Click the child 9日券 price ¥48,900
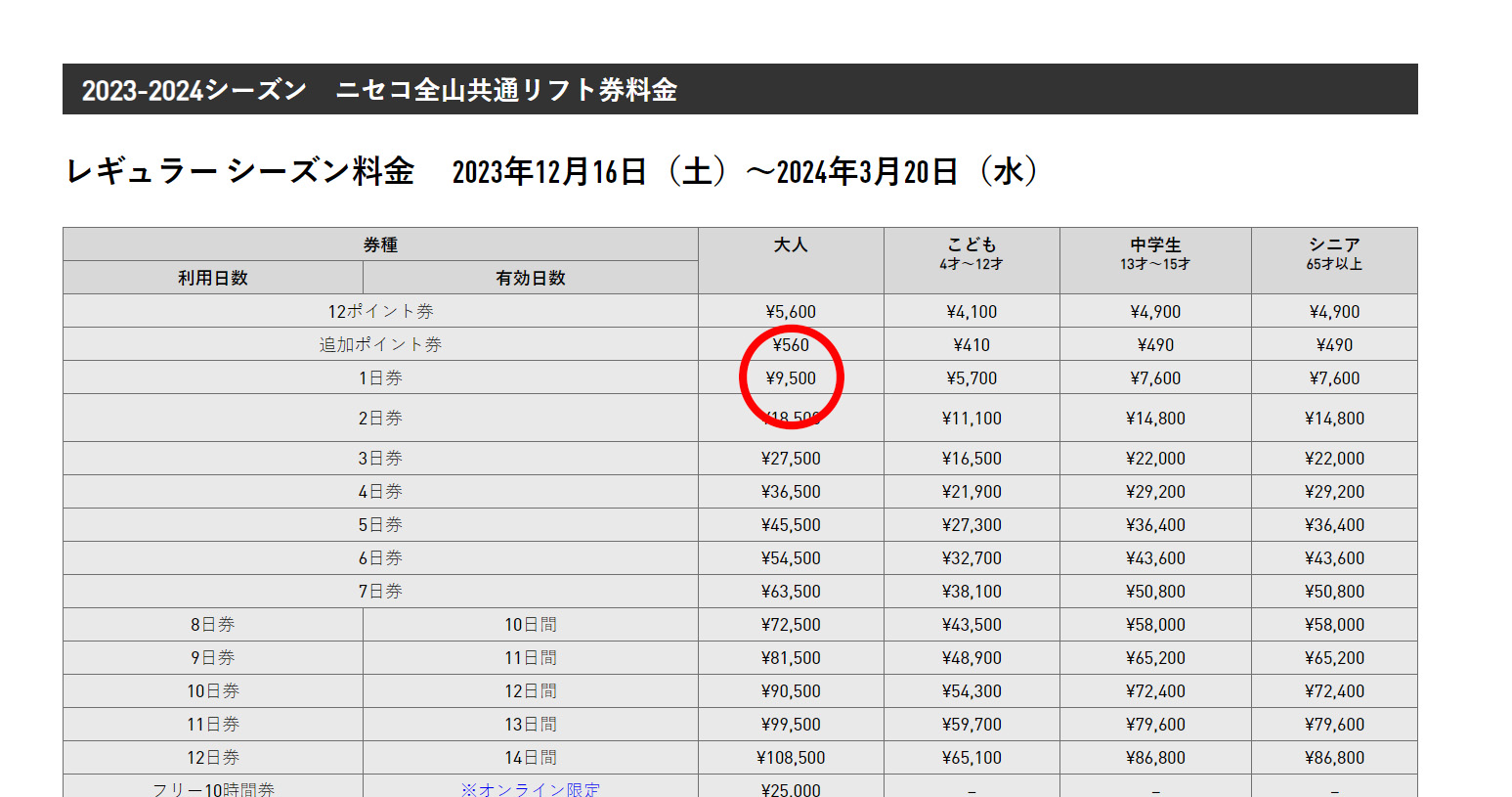 tap(972, 658)
